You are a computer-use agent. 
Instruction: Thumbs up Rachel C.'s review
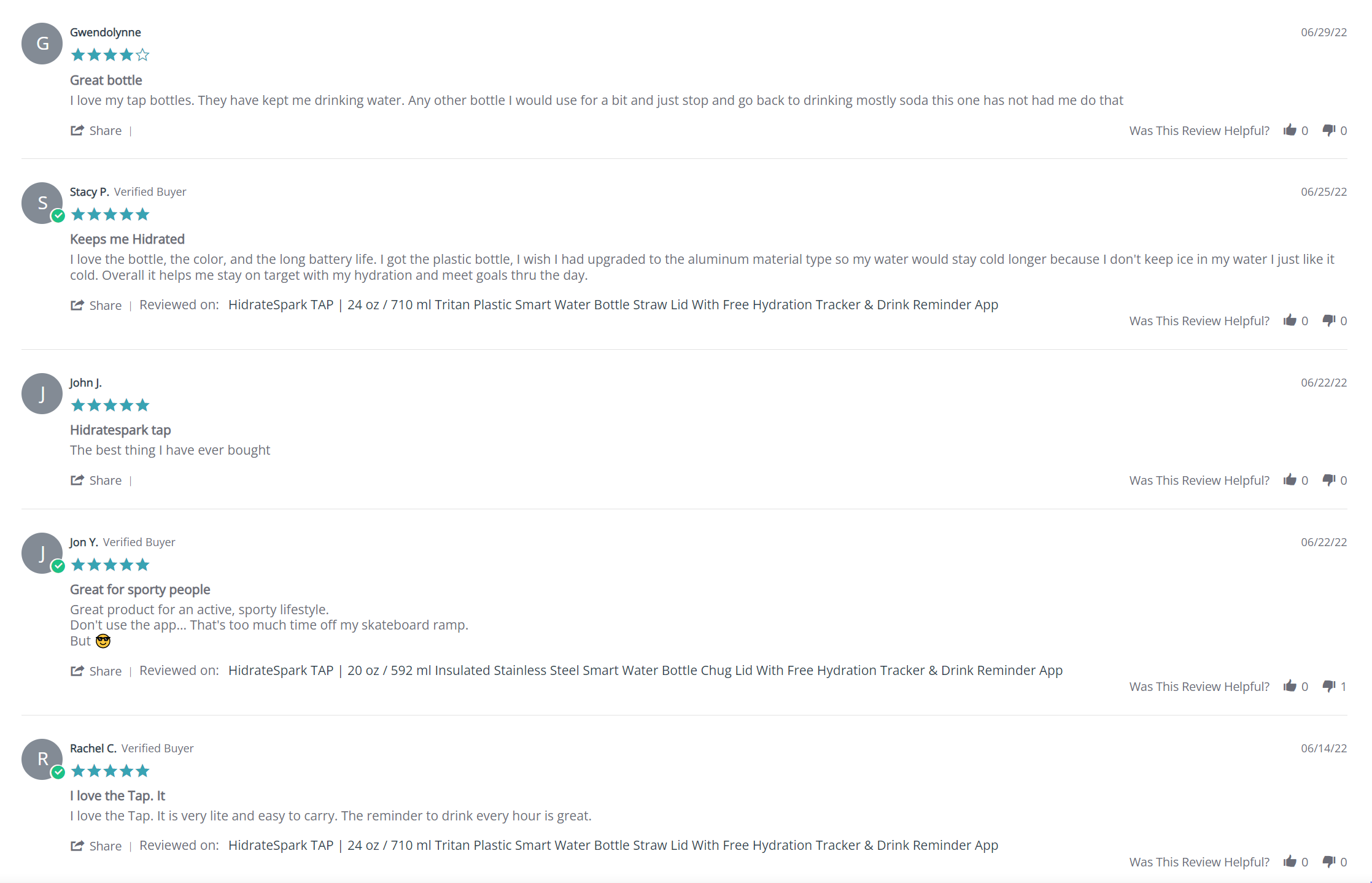1290,862
